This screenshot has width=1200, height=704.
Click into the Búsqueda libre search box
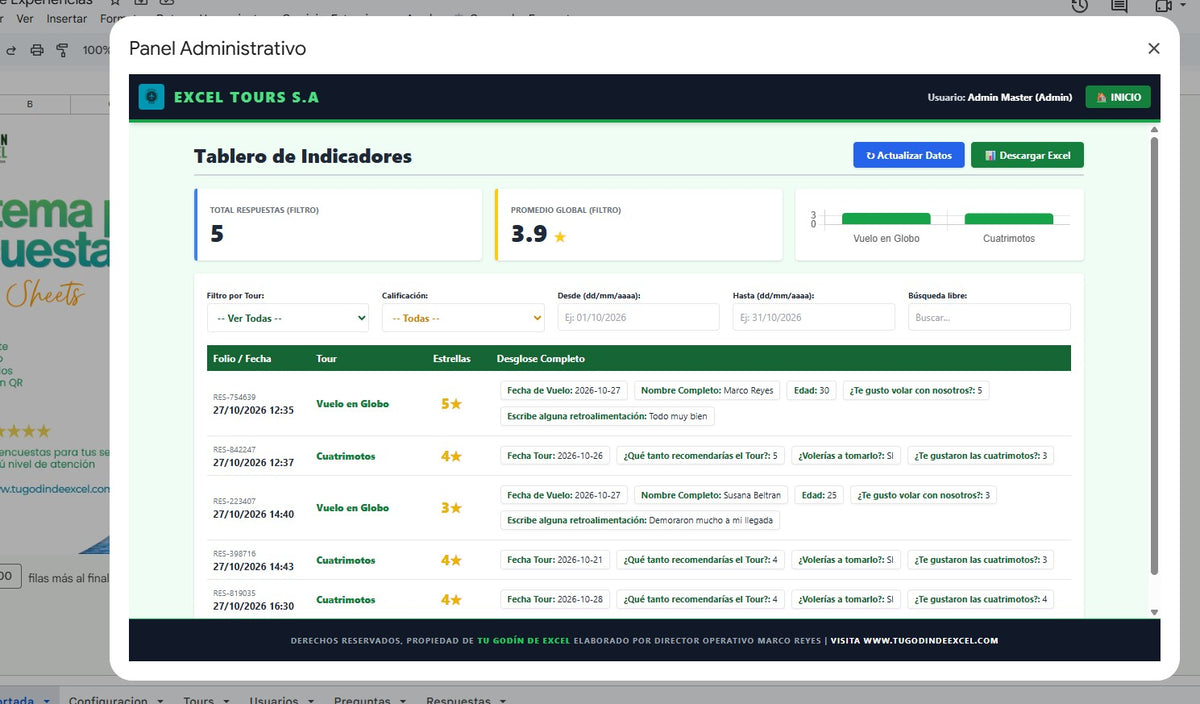989,317
